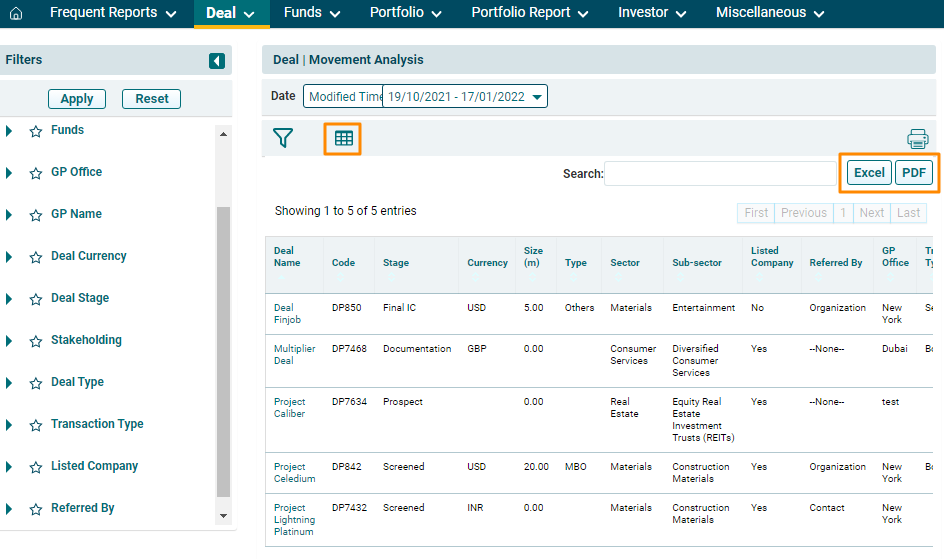Toggle the star beside Listed Company
The image size is (944, 559).
[x=36, y=467]
